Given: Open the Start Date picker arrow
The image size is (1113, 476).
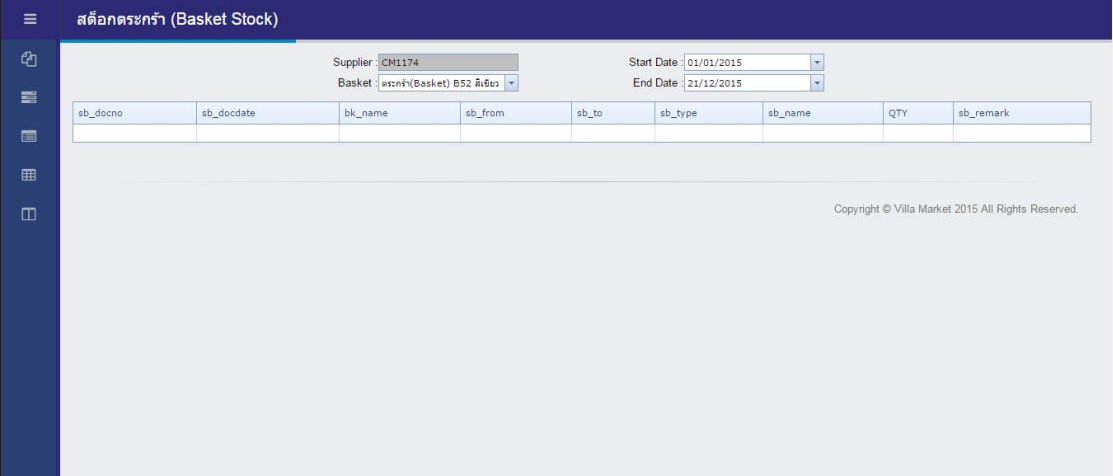Looking at the screenshot, I should (816, 62).
